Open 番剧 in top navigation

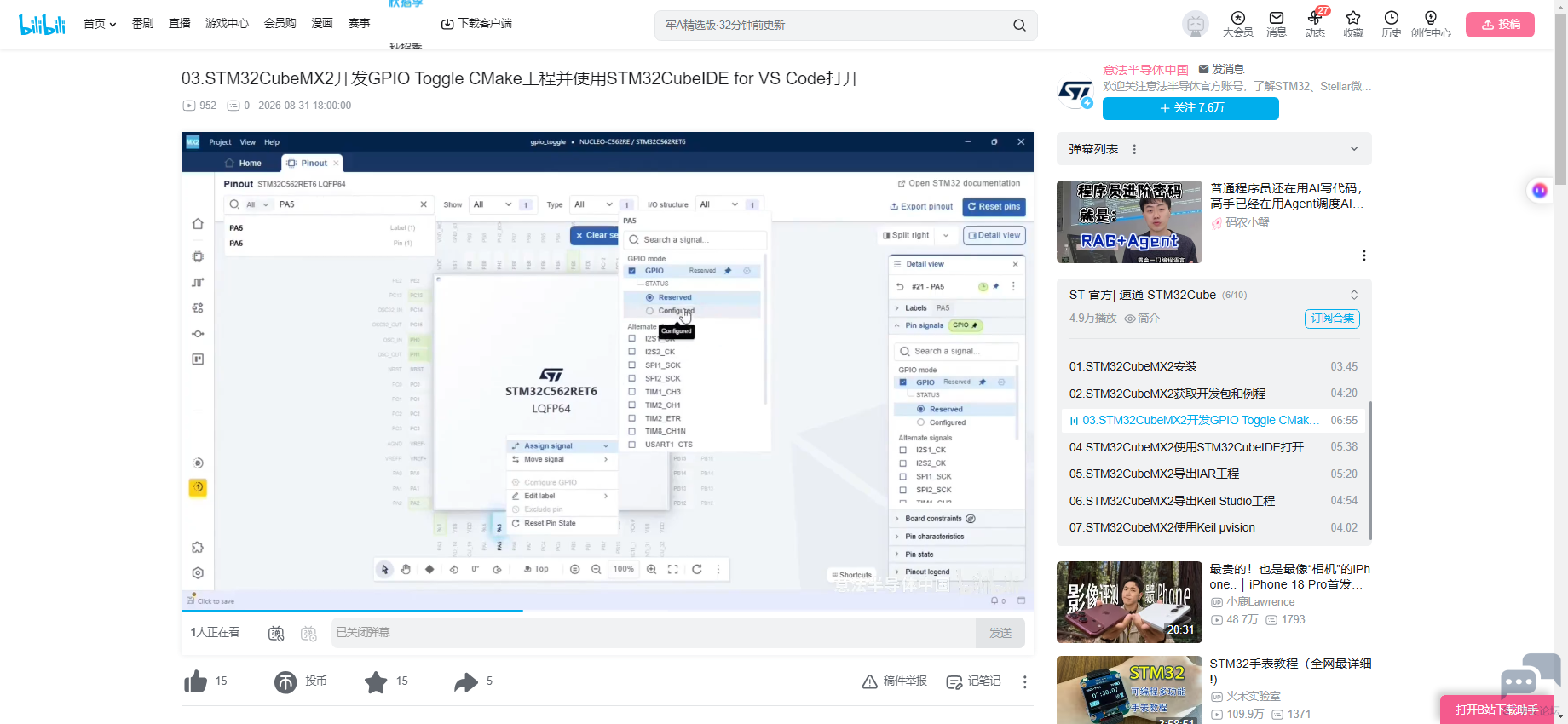142,24
